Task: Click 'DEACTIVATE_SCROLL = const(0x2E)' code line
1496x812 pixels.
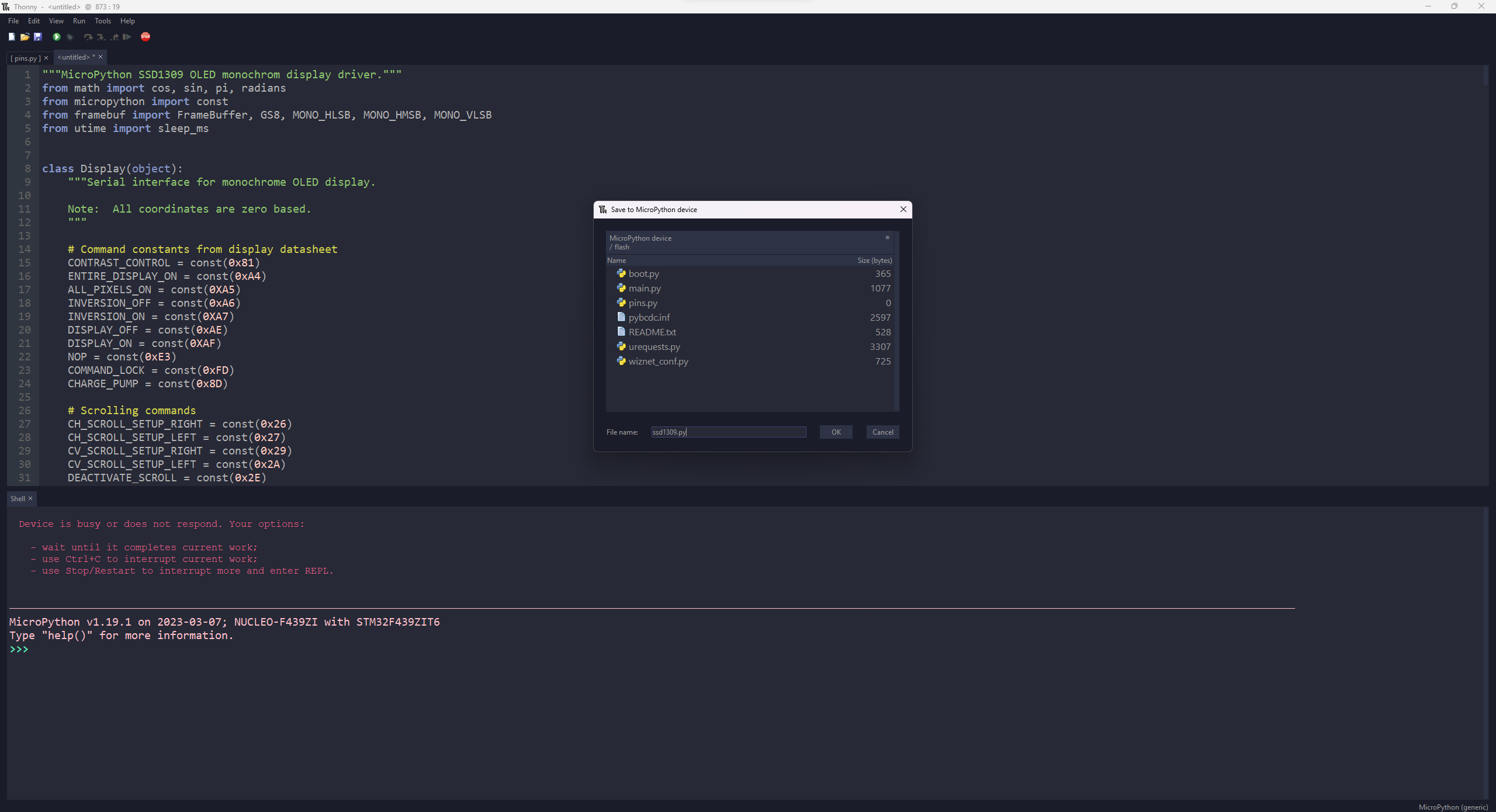Action: tap(167, 477)
